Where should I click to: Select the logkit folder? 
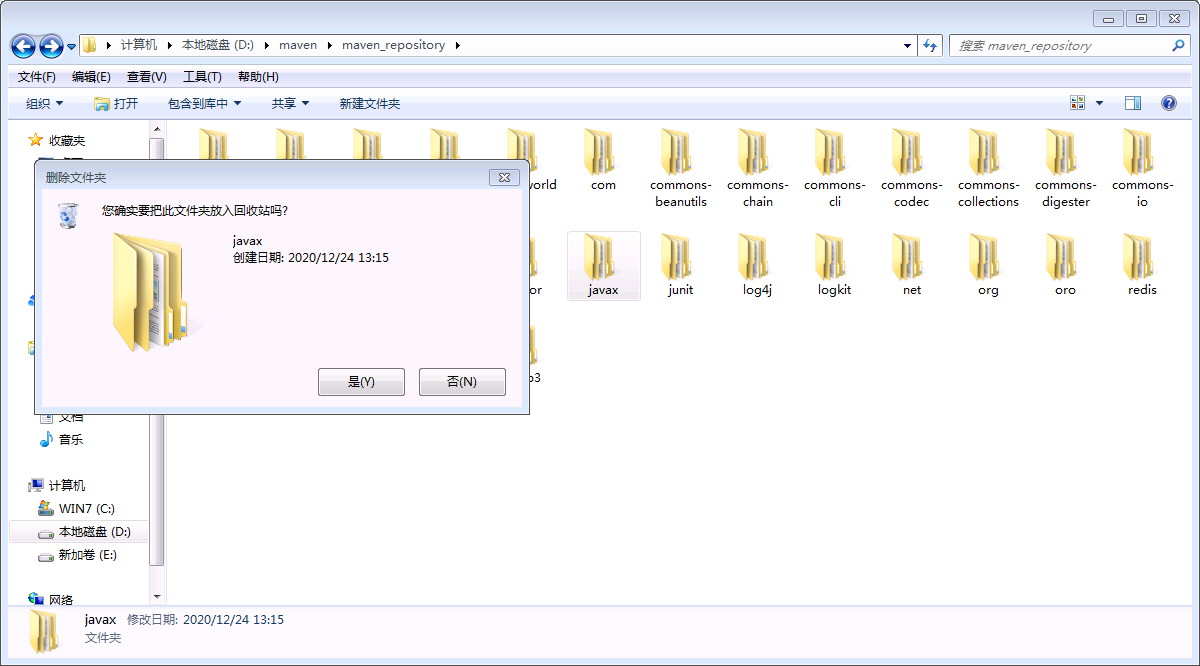pos(834,266)
